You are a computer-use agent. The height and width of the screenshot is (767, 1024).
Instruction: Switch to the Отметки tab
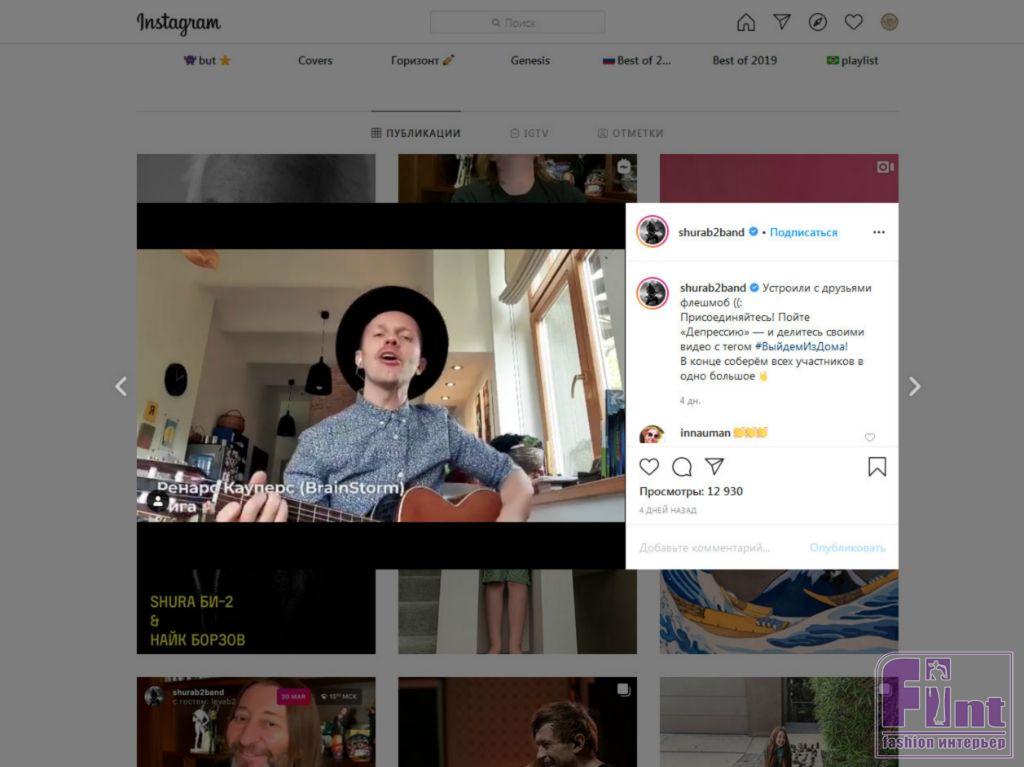[x=630, y=133]
